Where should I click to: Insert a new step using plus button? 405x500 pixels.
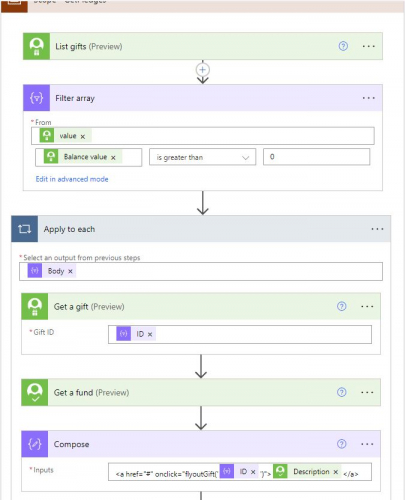coord(203,70)
